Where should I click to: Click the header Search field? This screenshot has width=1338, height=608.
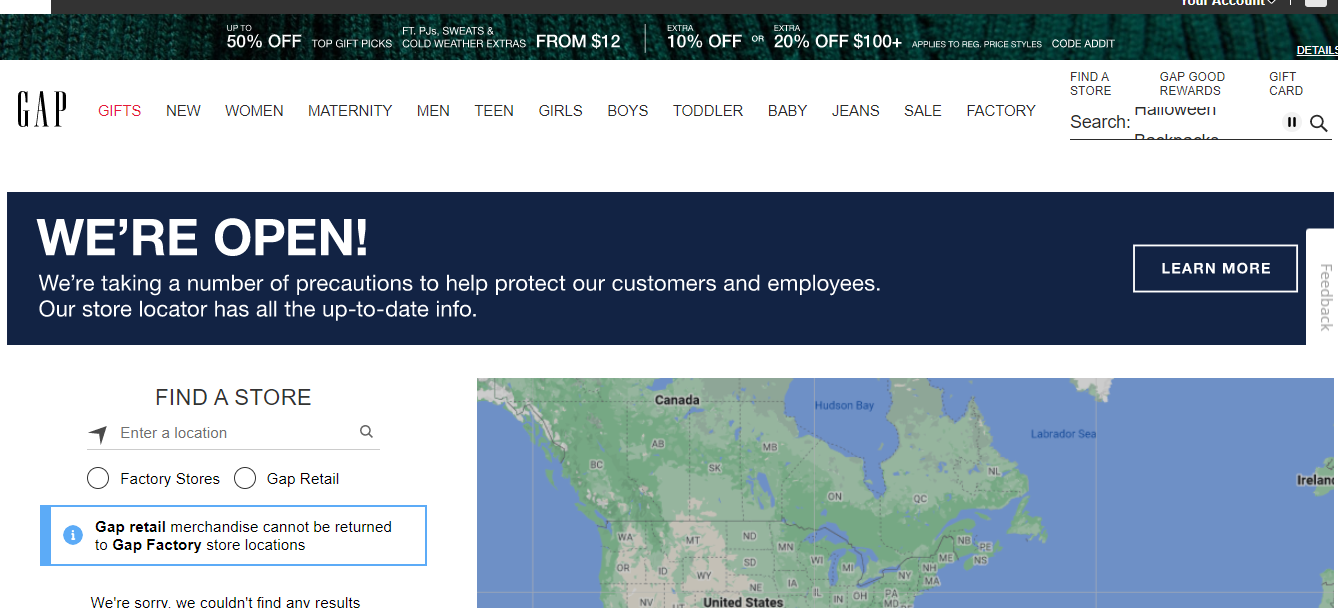tap(1200, 123)
